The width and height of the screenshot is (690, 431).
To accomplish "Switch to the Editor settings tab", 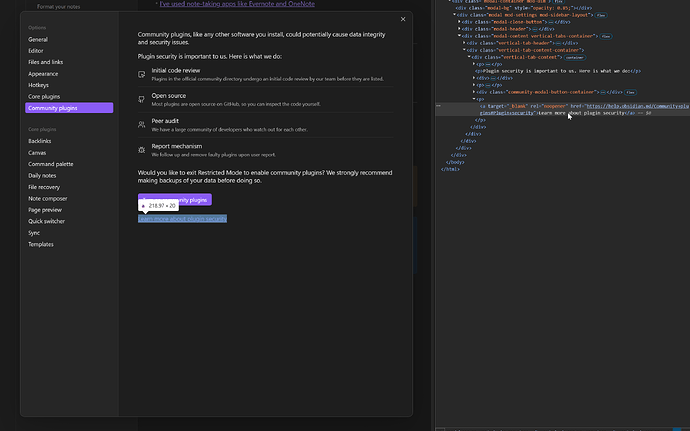I will click(x=36, y=50).
